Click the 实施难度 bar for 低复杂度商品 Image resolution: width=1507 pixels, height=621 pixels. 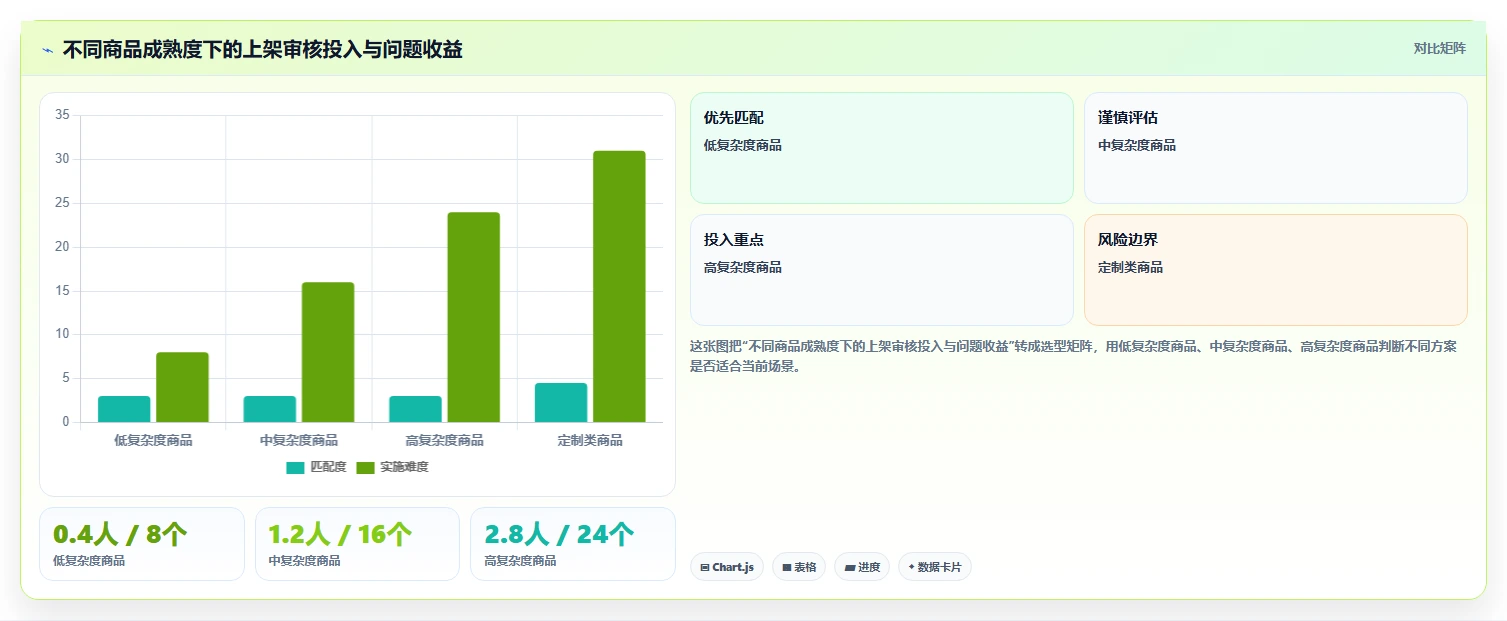coord(182,387)
